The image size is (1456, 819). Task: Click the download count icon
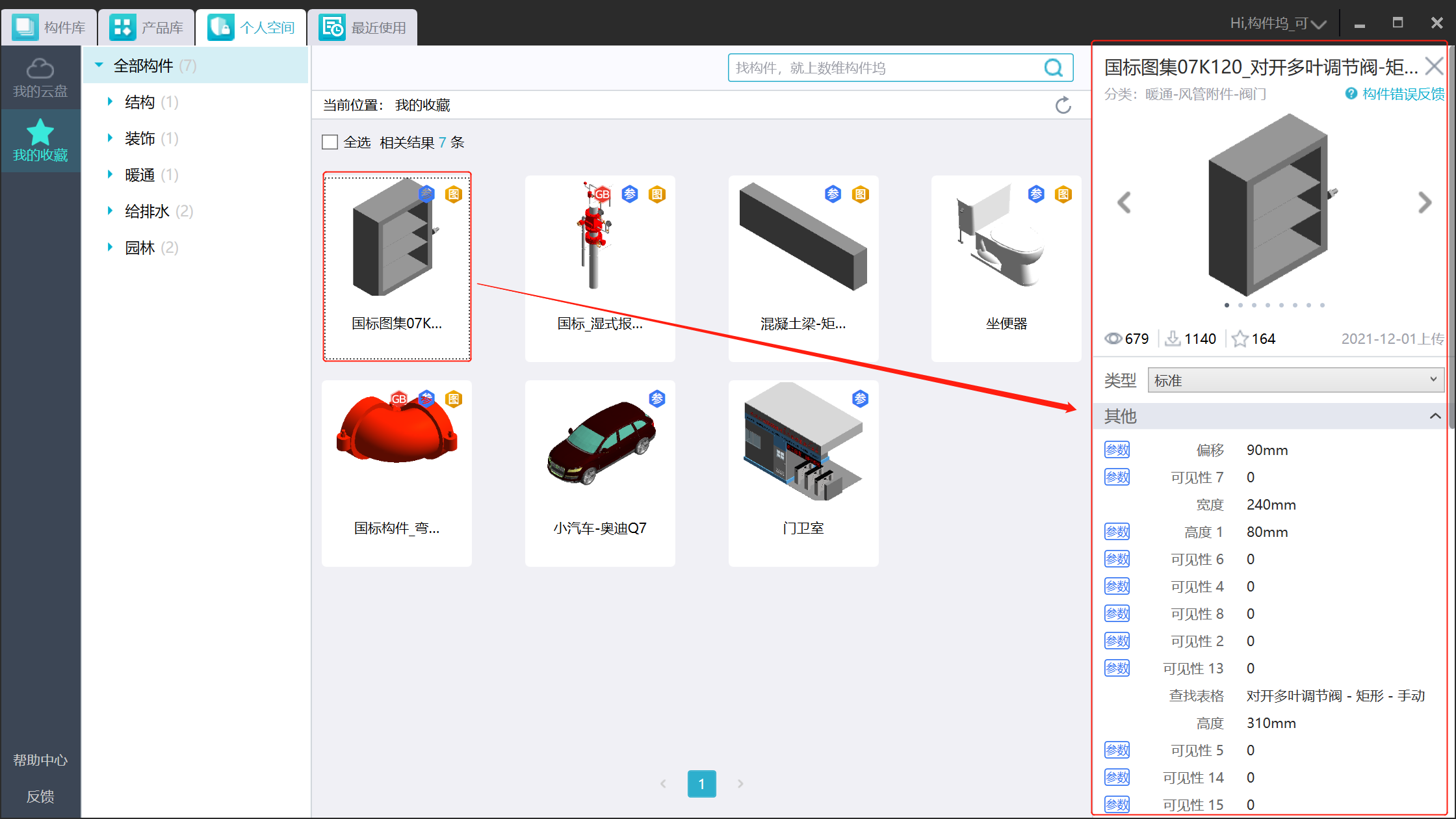click(1173, 339)
